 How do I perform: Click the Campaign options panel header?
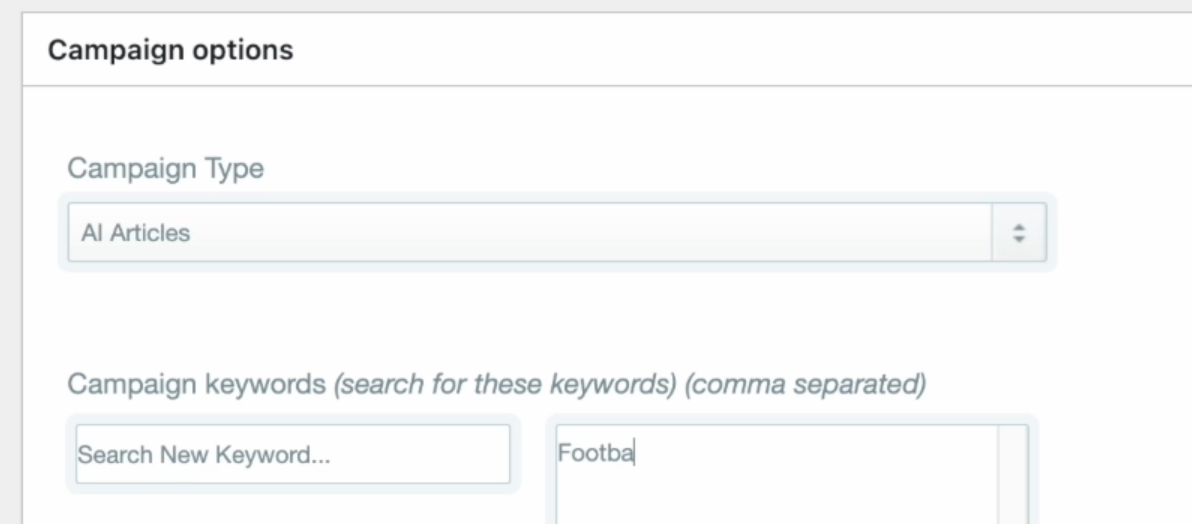click(600, 50)
